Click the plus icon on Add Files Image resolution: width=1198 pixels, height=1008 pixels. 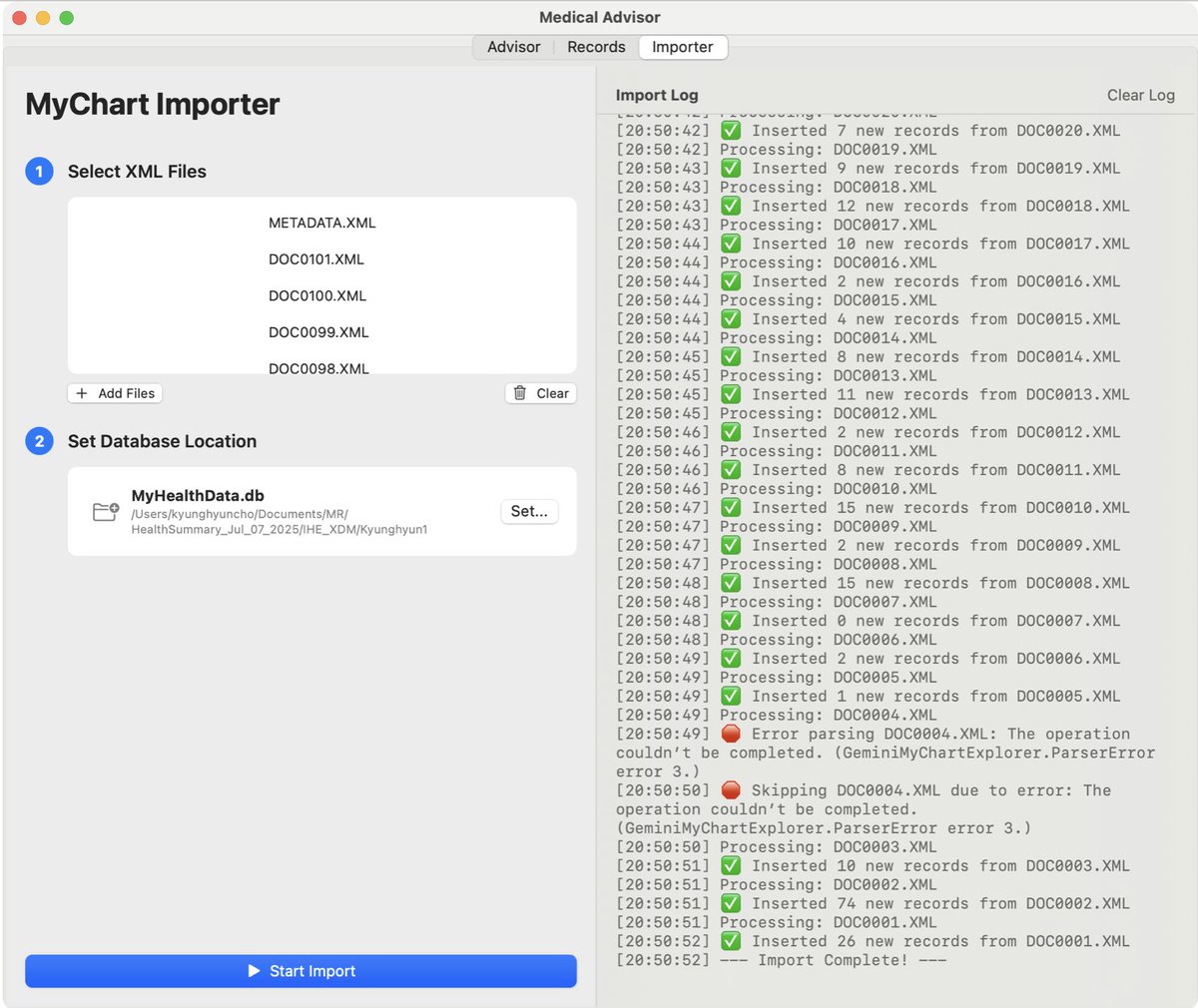click(x=82, y=393)
